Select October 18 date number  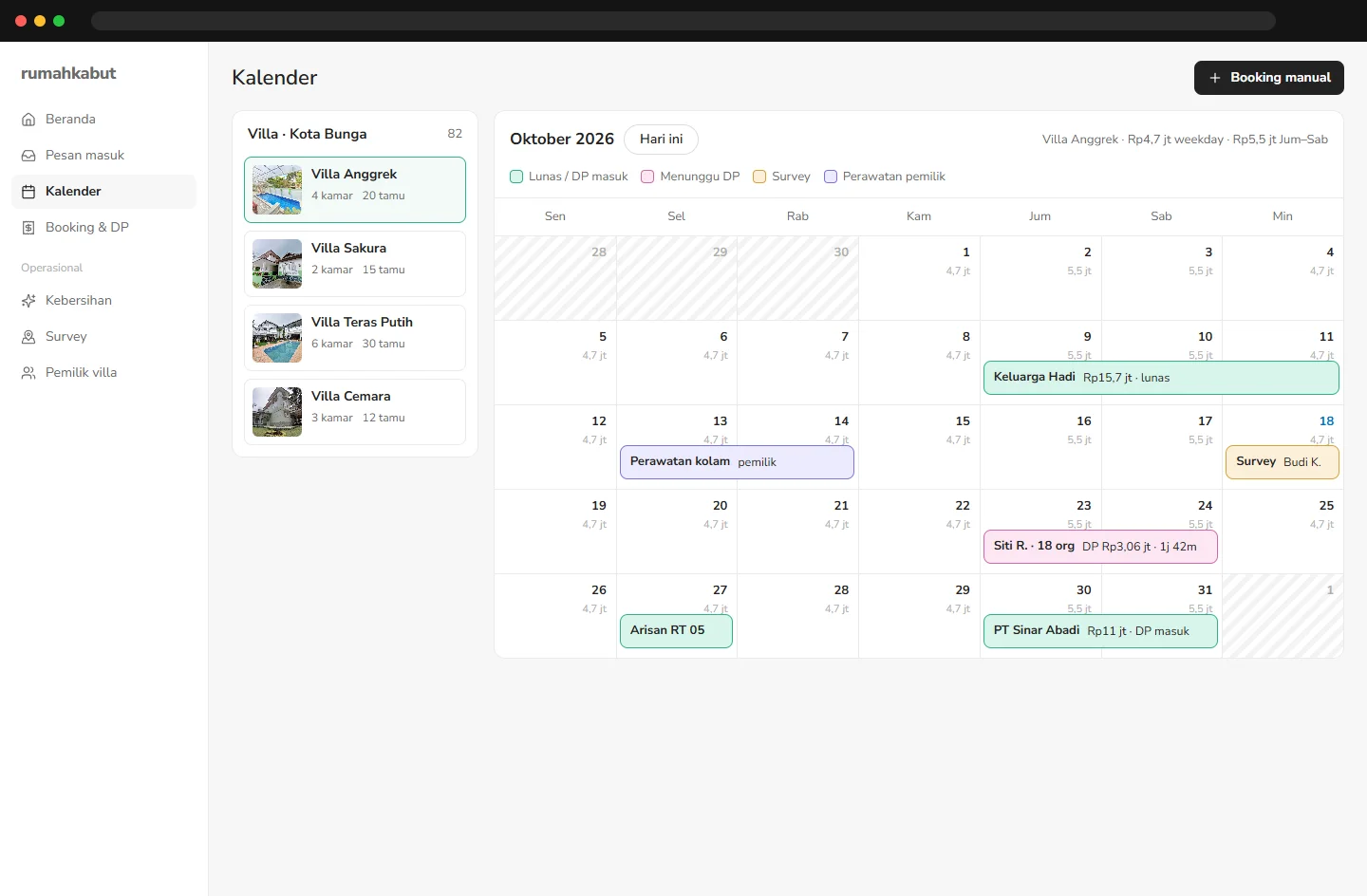tap(1326, 421)
